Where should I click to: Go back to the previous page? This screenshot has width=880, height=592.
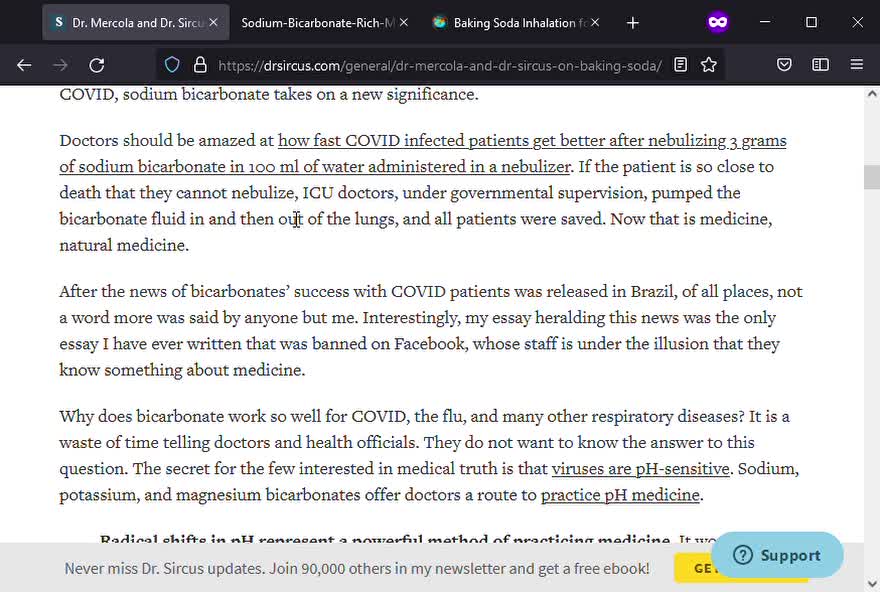[24, 66]
